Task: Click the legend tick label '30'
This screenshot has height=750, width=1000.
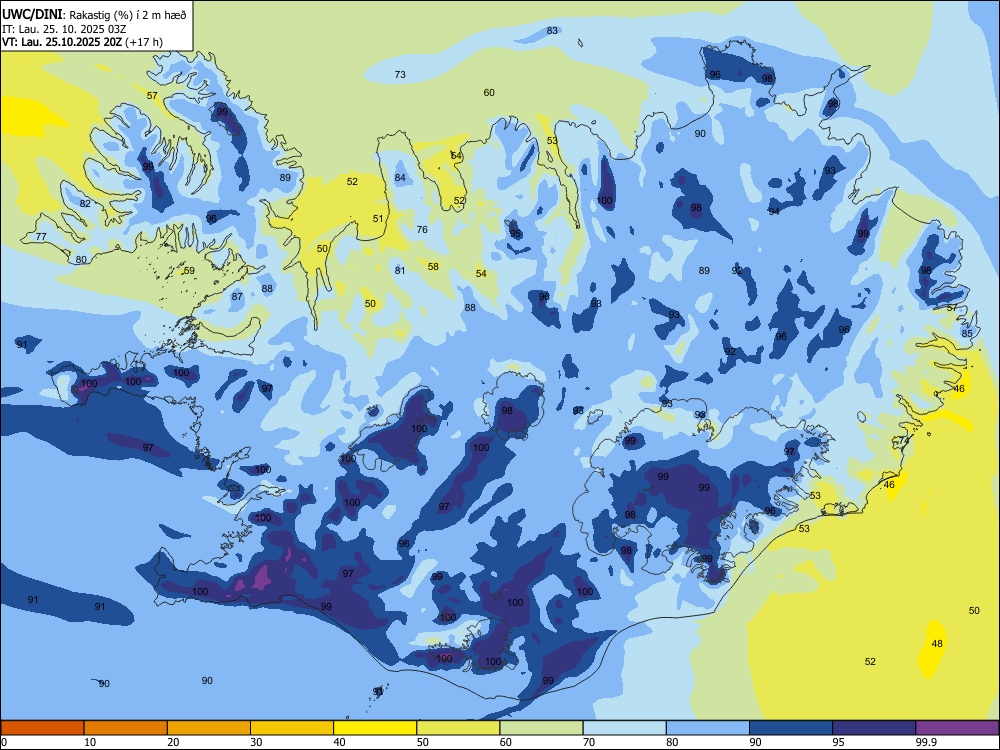Action: coord(256,742)
